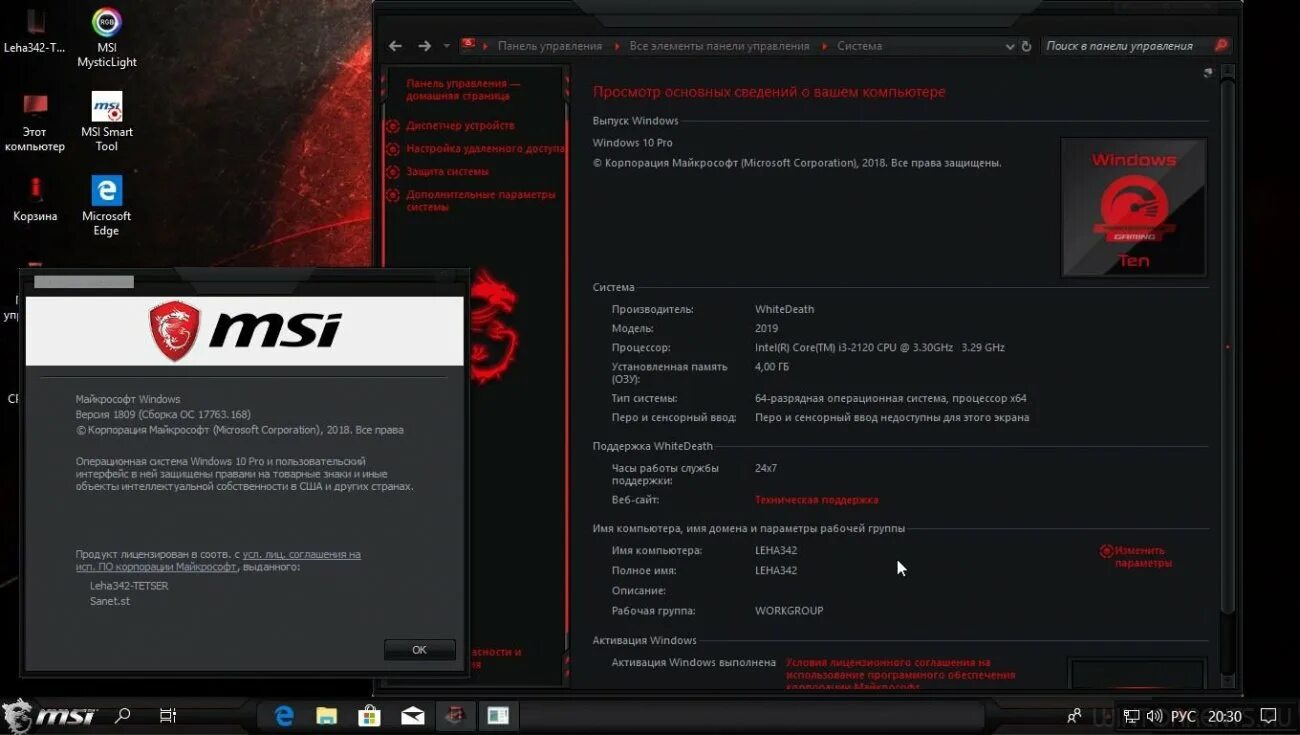This screenshot has height=735, width=1300.
Task: Select the MSI Smart Tool desktop icon
Action: click(107, 122)
